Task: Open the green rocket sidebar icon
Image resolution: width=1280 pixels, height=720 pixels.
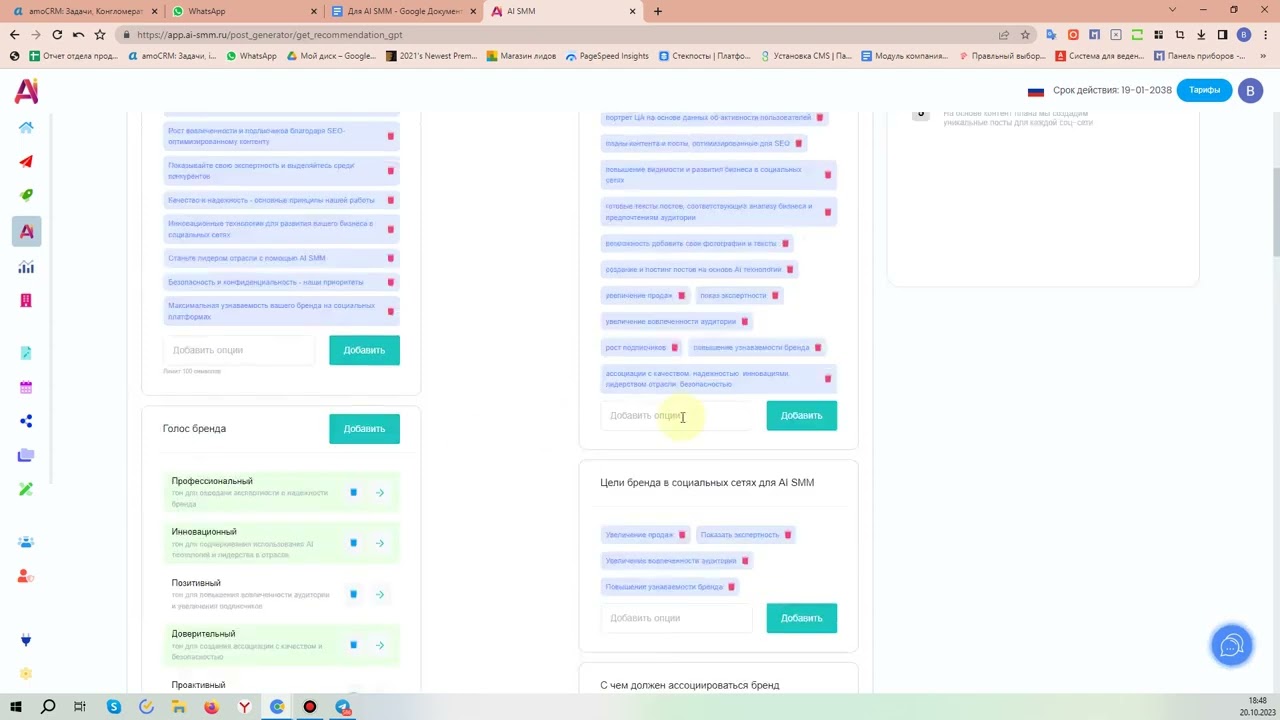Action: pyautogui.click(x=26, y=195)
